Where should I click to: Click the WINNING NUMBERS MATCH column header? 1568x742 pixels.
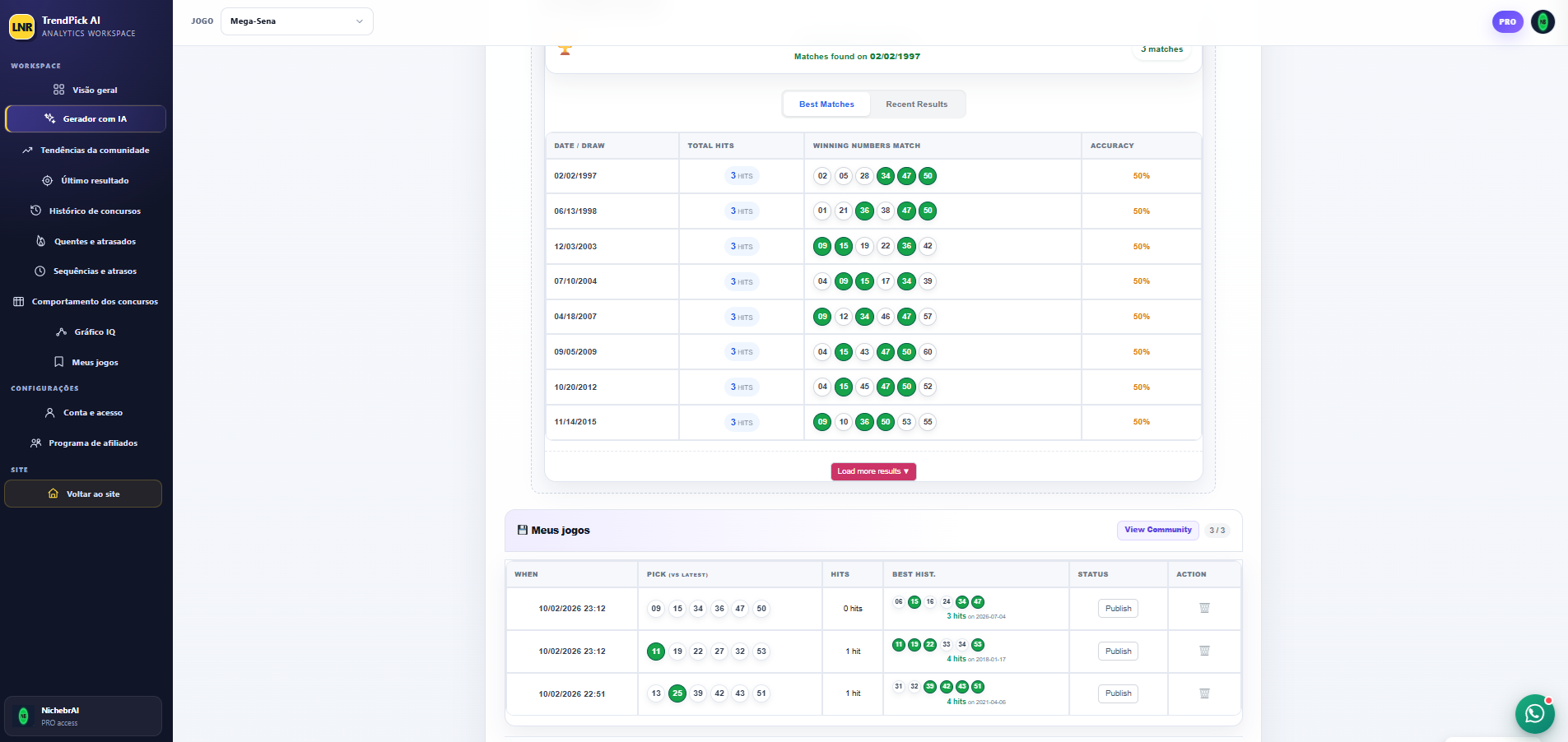point(867,146)
